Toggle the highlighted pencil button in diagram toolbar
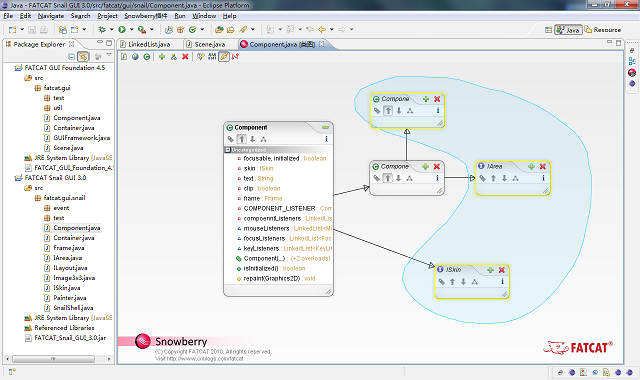The image size is (640, 380). [224, 57]
